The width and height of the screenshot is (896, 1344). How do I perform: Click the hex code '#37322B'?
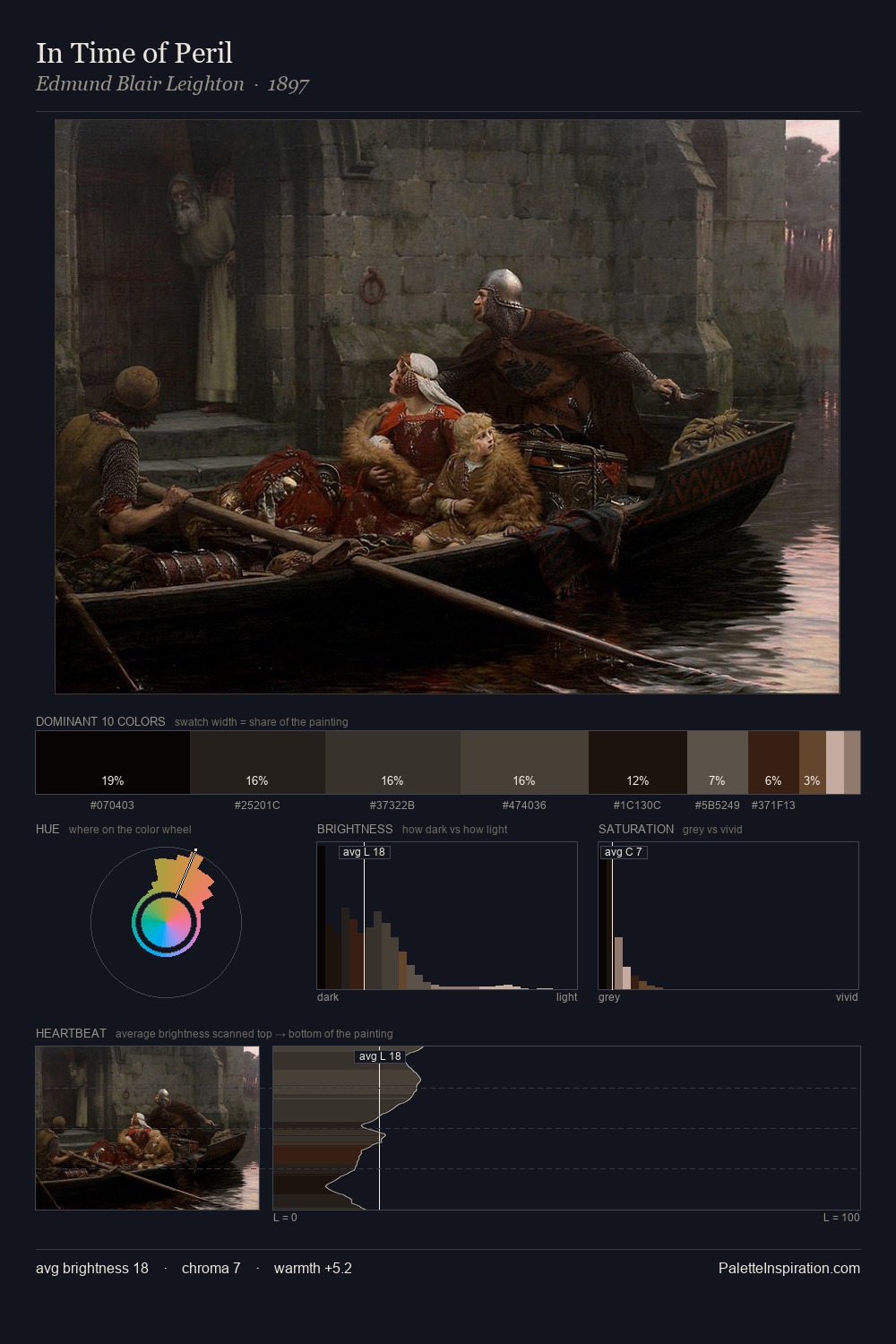(x=392, y=806)
